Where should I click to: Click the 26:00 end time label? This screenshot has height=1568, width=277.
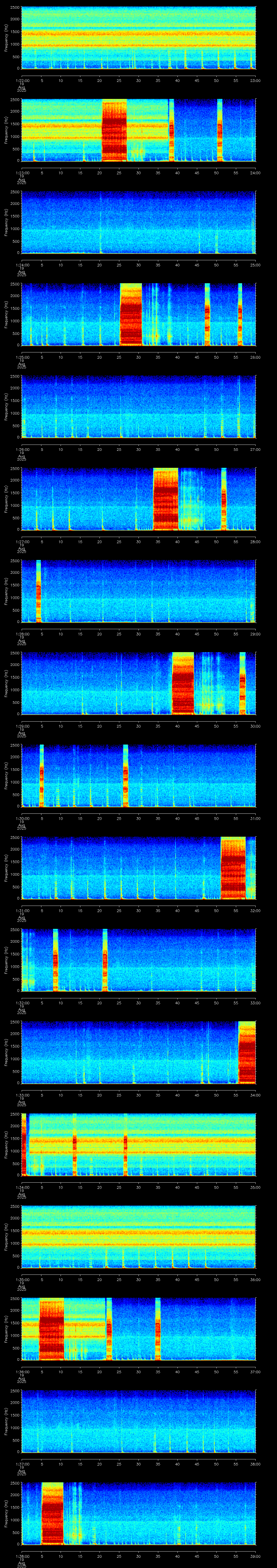coord(255,357)
